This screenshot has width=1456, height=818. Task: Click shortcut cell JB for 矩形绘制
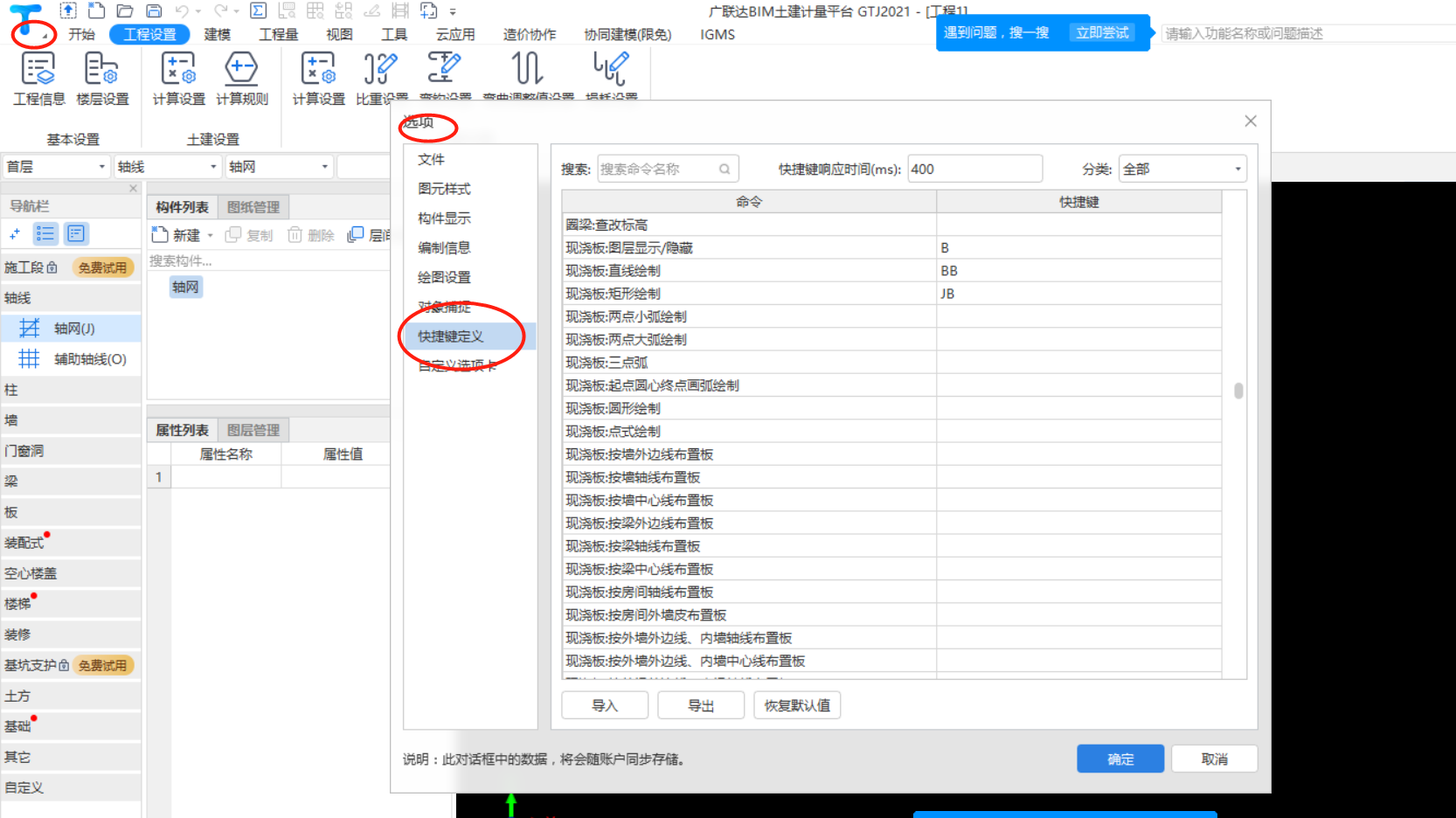coord(1078,294)
